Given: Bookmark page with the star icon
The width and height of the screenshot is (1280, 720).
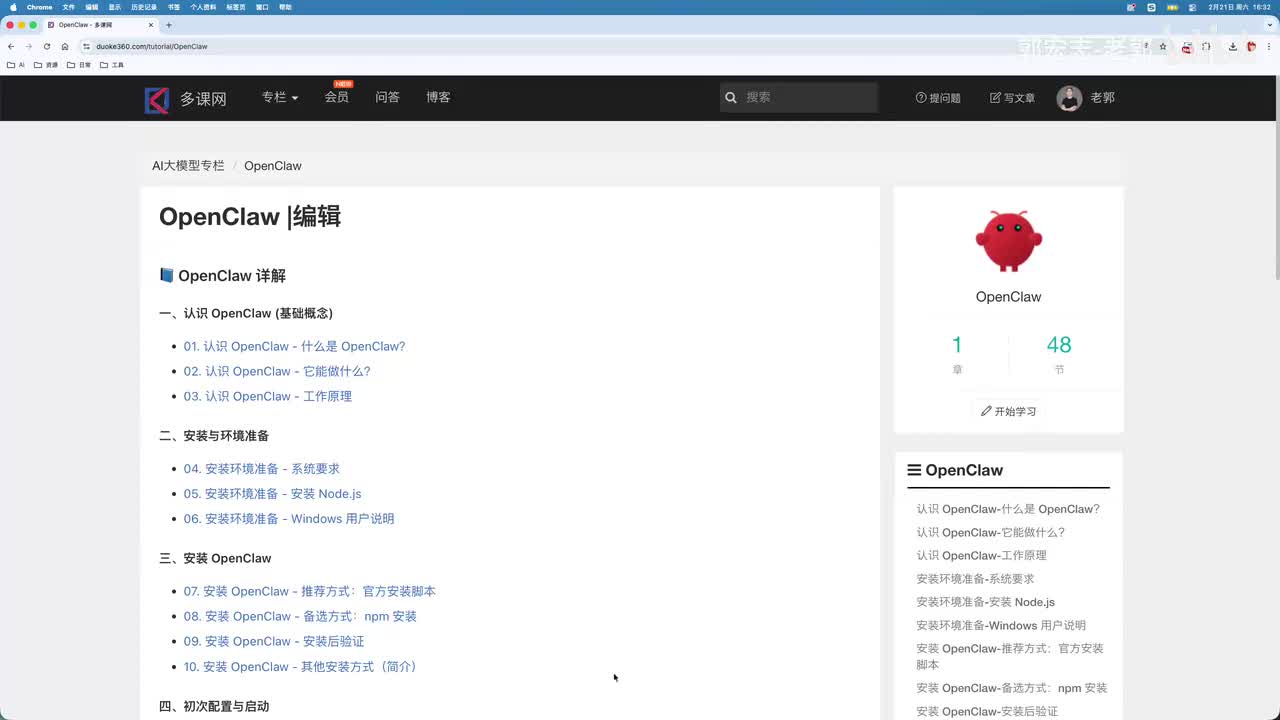Looking at the screenshot, I should (x=1163, y=46).
